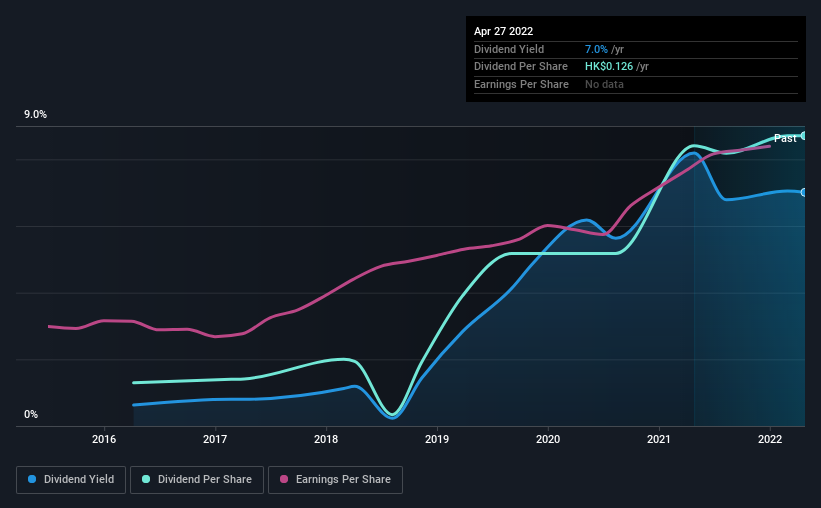Click the HK$0.126 dividend per share value
The image size is (821, 508).
coord(608,67)
